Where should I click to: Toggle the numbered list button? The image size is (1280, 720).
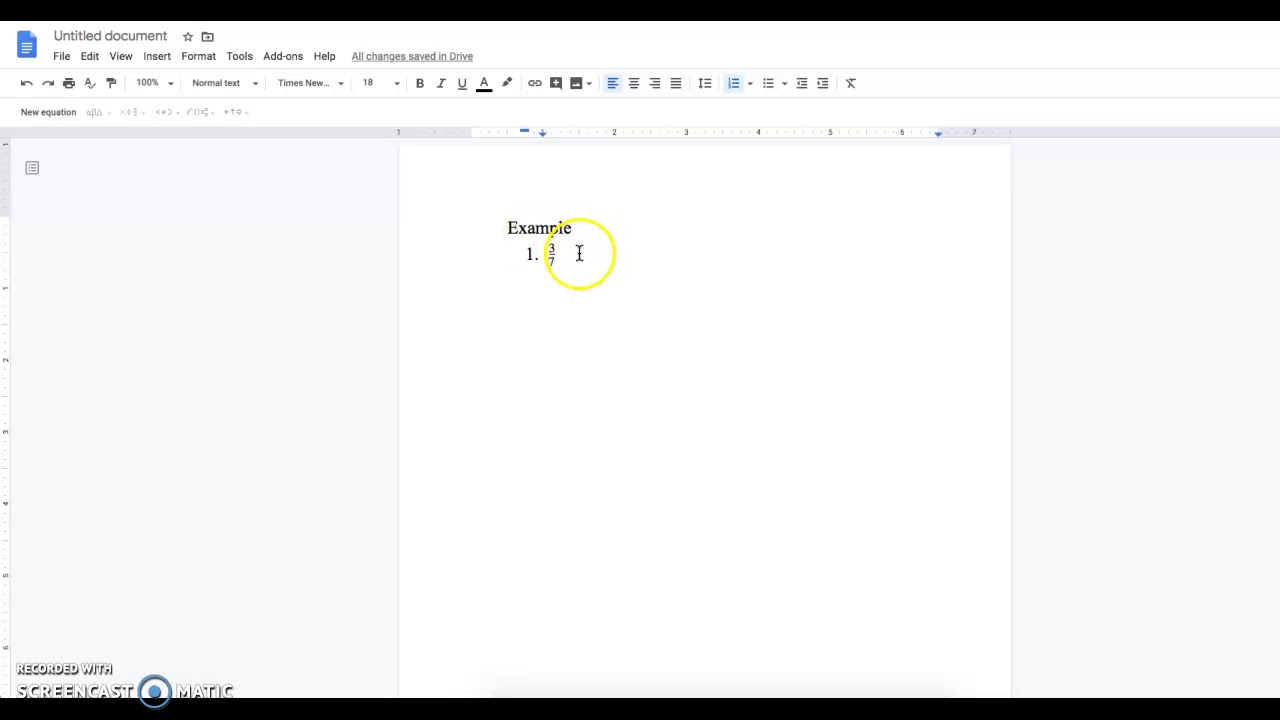[734, 83]
